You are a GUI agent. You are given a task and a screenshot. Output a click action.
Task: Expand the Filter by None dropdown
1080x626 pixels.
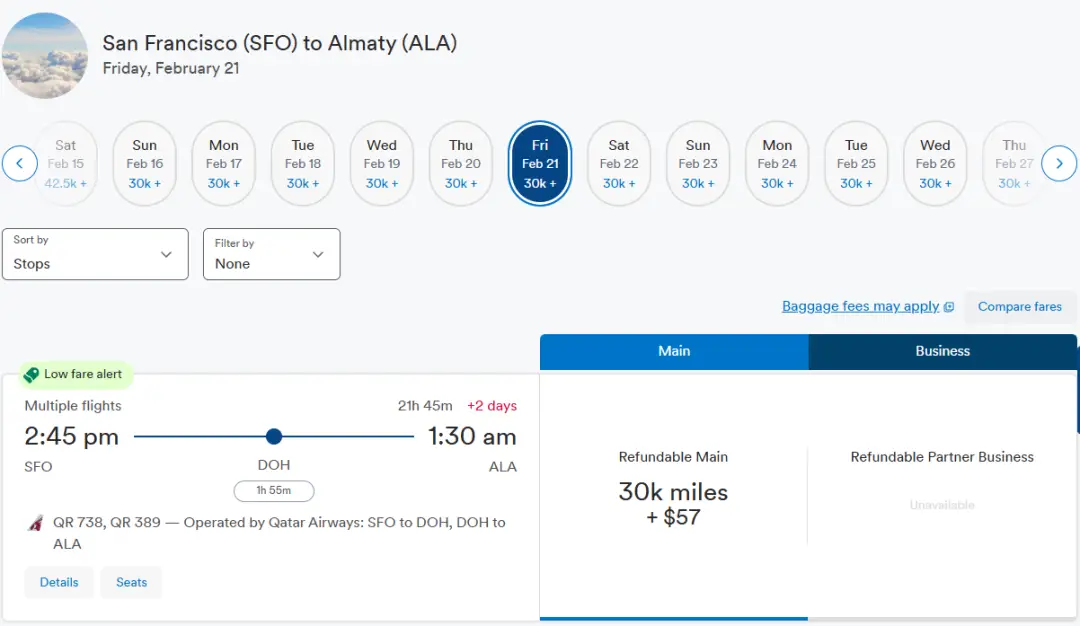pos(271,254)
